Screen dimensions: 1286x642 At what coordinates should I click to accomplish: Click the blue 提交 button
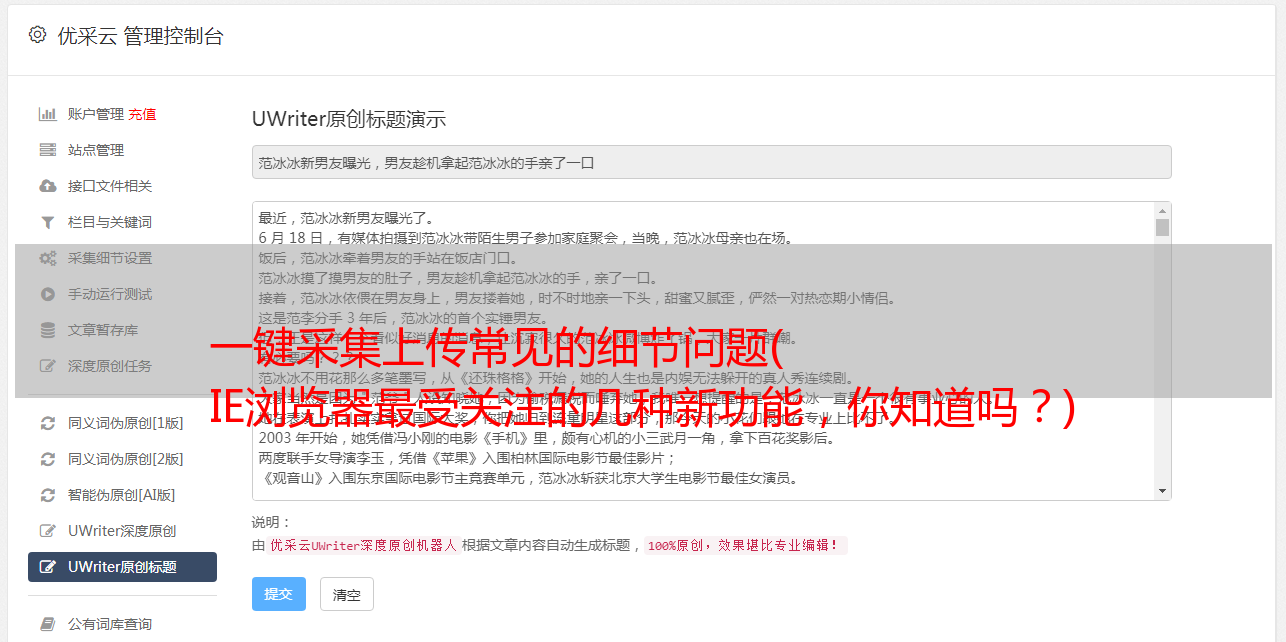[279, 594]
